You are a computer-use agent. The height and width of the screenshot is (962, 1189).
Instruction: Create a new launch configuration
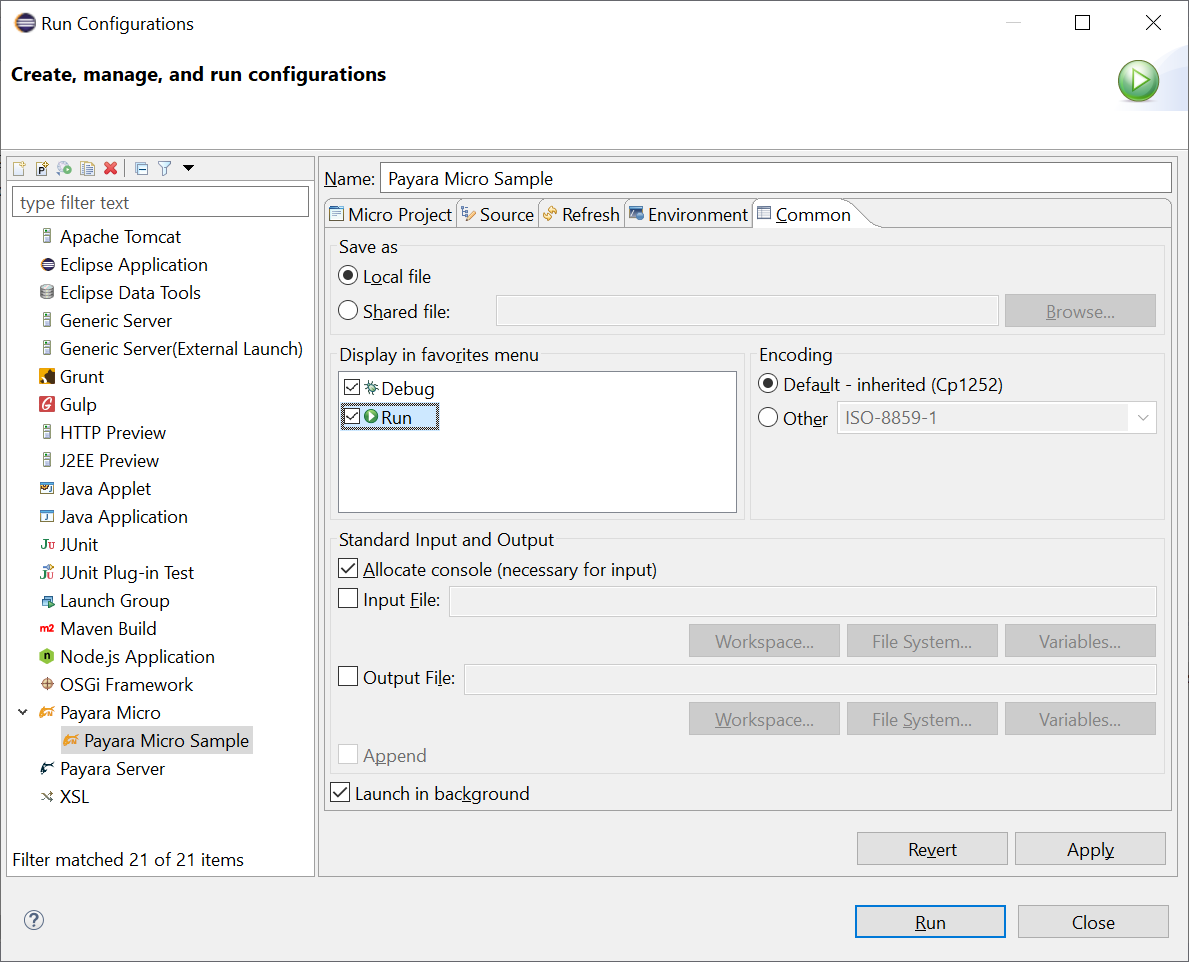(18, 168)
